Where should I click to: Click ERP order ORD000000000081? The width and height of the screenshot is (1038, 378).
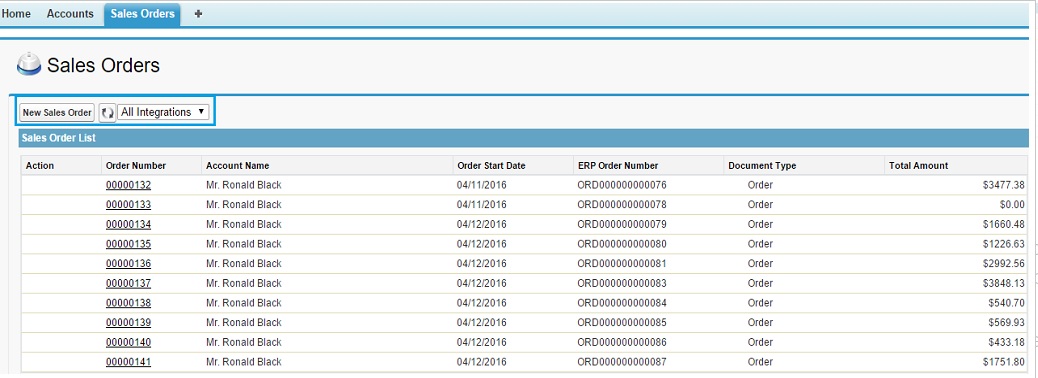pyautogui.click(x=622, y=263)
